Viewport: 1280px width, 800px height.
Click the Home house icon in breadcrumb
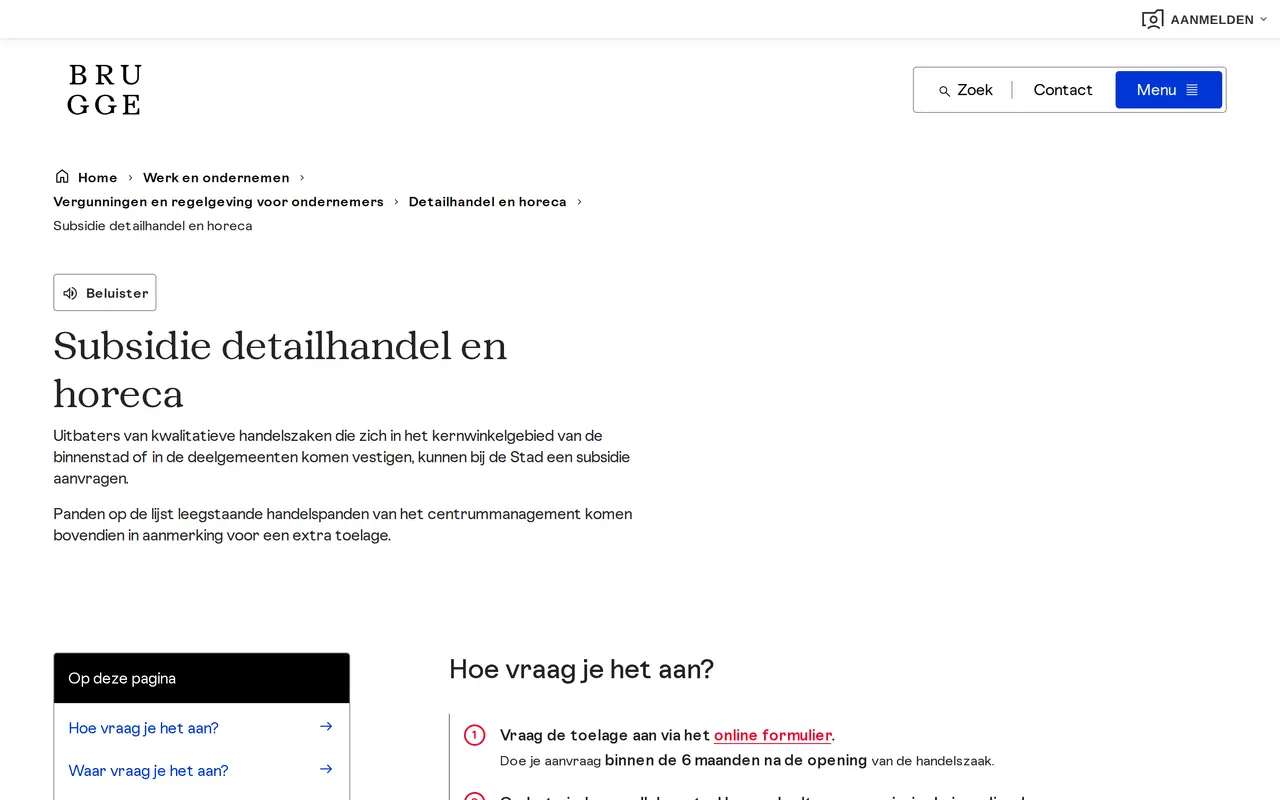pos(62,176)
